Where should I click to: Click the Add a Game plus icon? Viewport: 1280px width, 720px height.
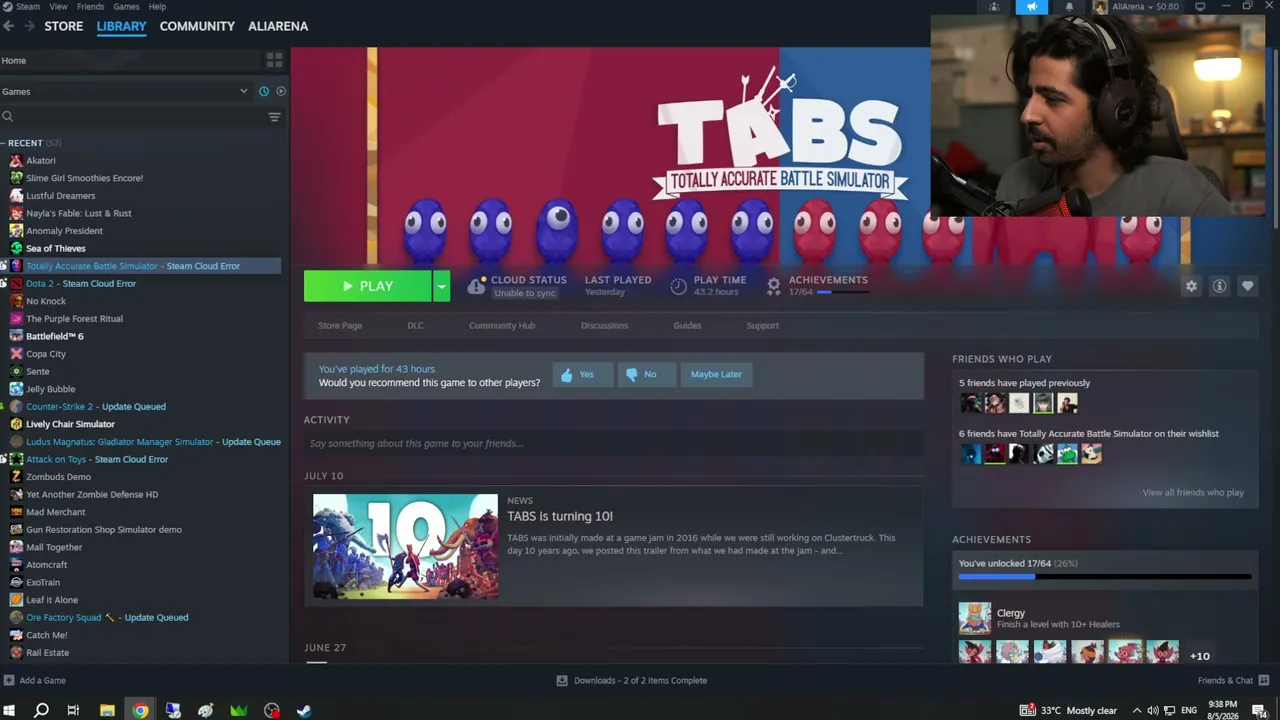[9, 680]
